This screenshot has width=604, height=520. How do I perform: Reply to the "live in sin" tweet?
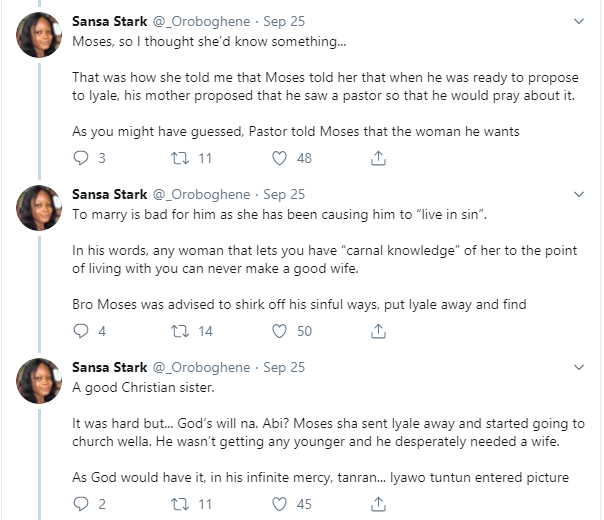pyautogui.click(x=82, y=331)
